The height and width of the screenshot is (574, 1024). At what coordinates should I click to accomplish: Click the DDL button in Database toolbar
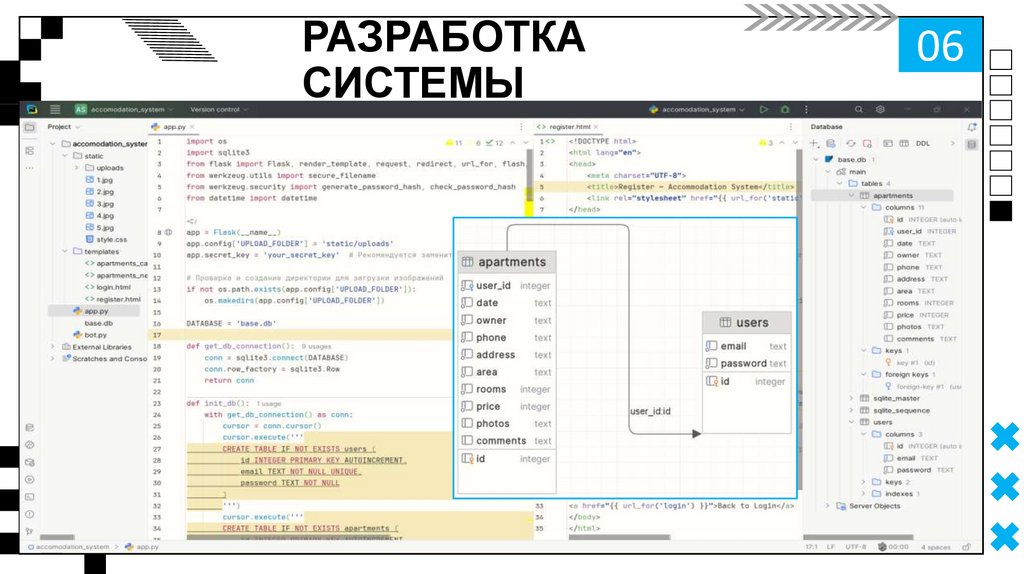[x=923, y=143]
